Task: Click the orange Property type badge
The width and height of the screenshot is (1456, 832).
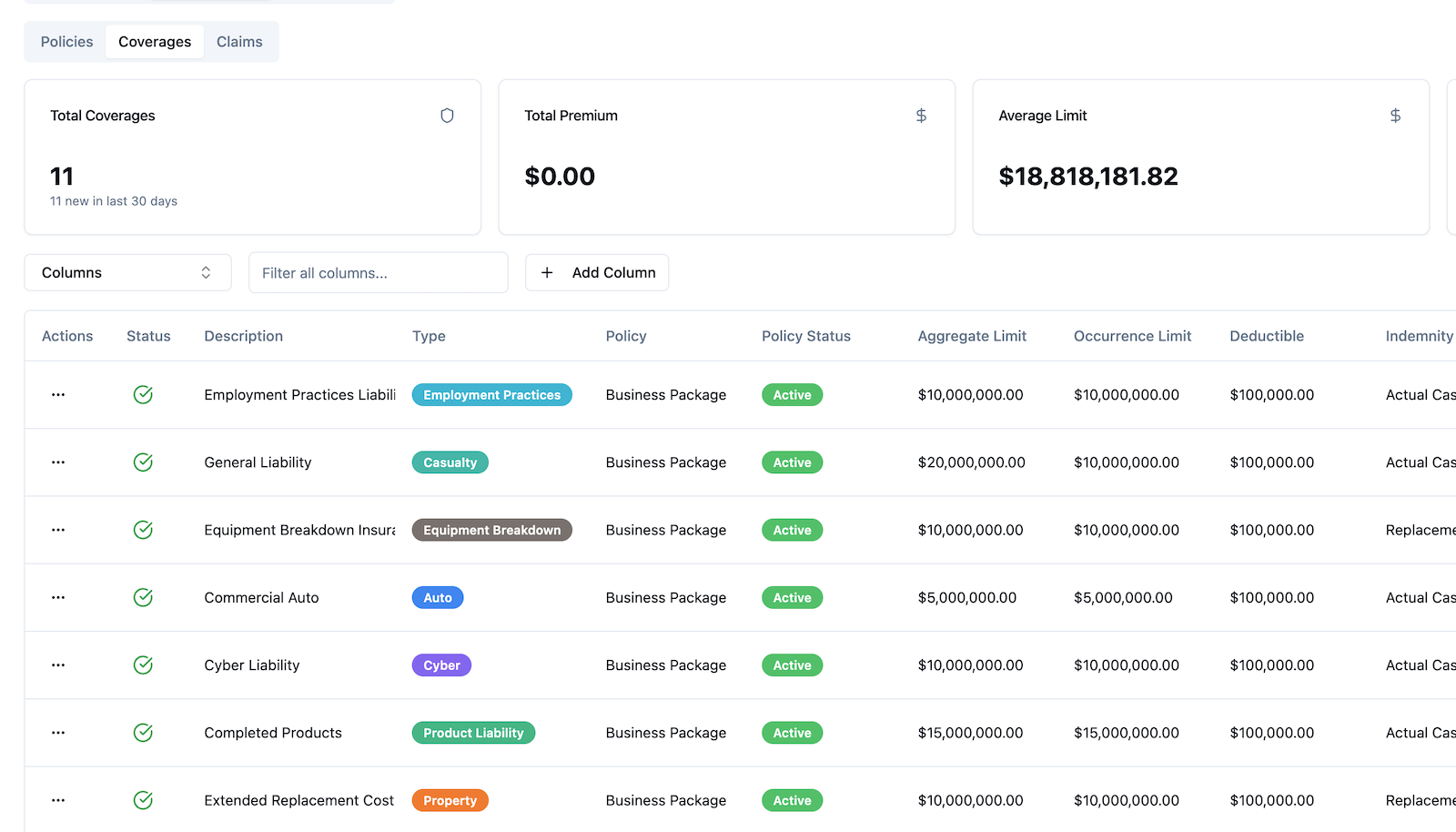Action: click(450, 800)
